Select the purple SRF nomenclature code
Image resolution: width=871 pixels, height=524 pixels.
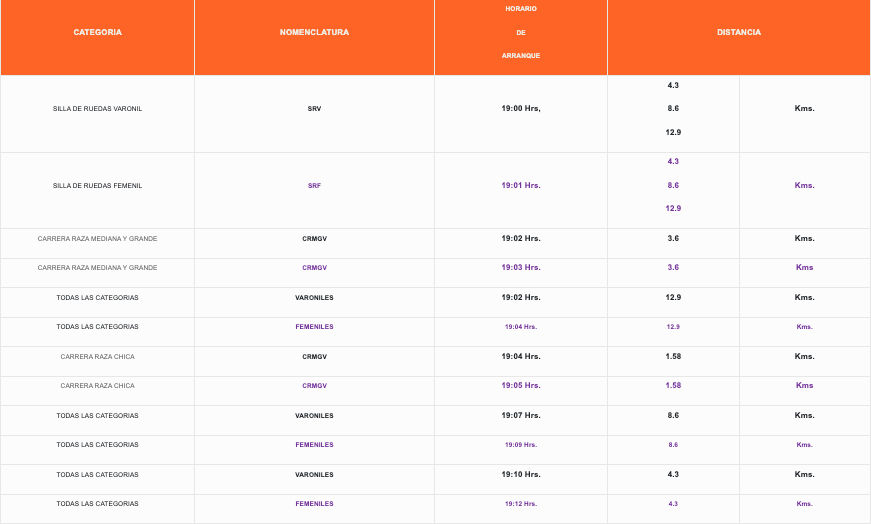314,186
